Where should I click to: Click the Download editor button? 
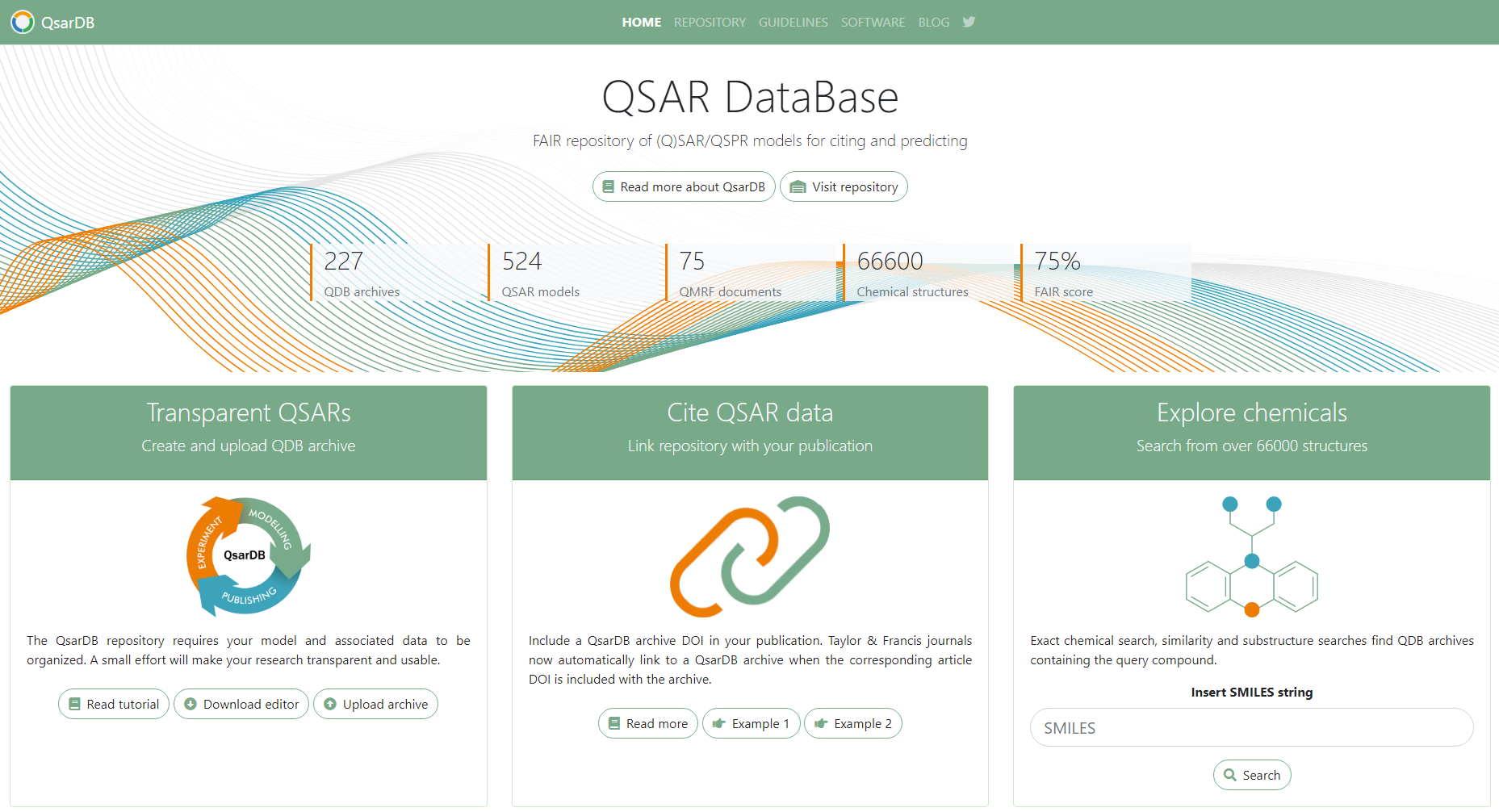click(241, 704)
